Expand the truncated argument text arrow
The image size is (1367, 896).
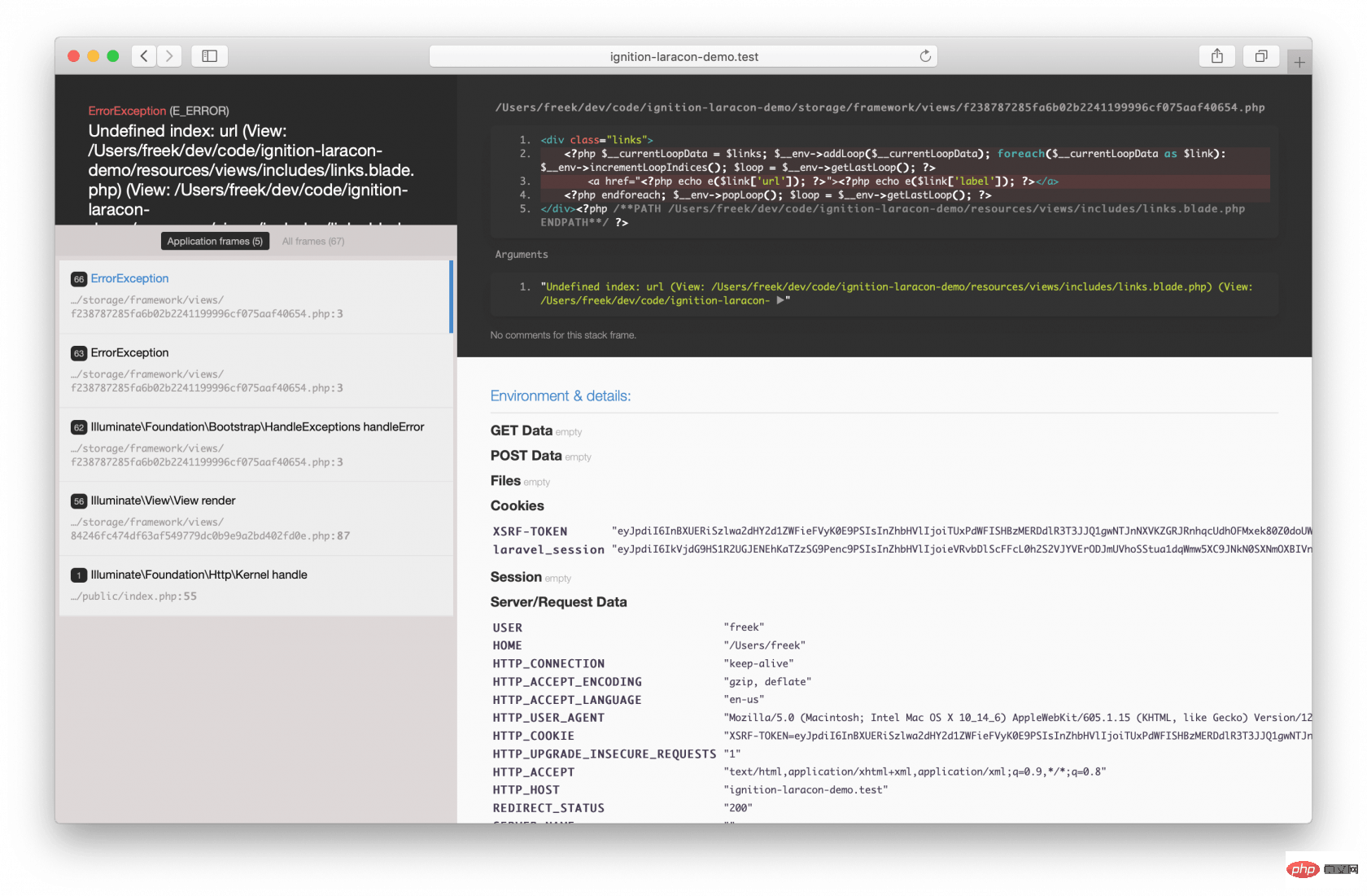click(780, 300)
